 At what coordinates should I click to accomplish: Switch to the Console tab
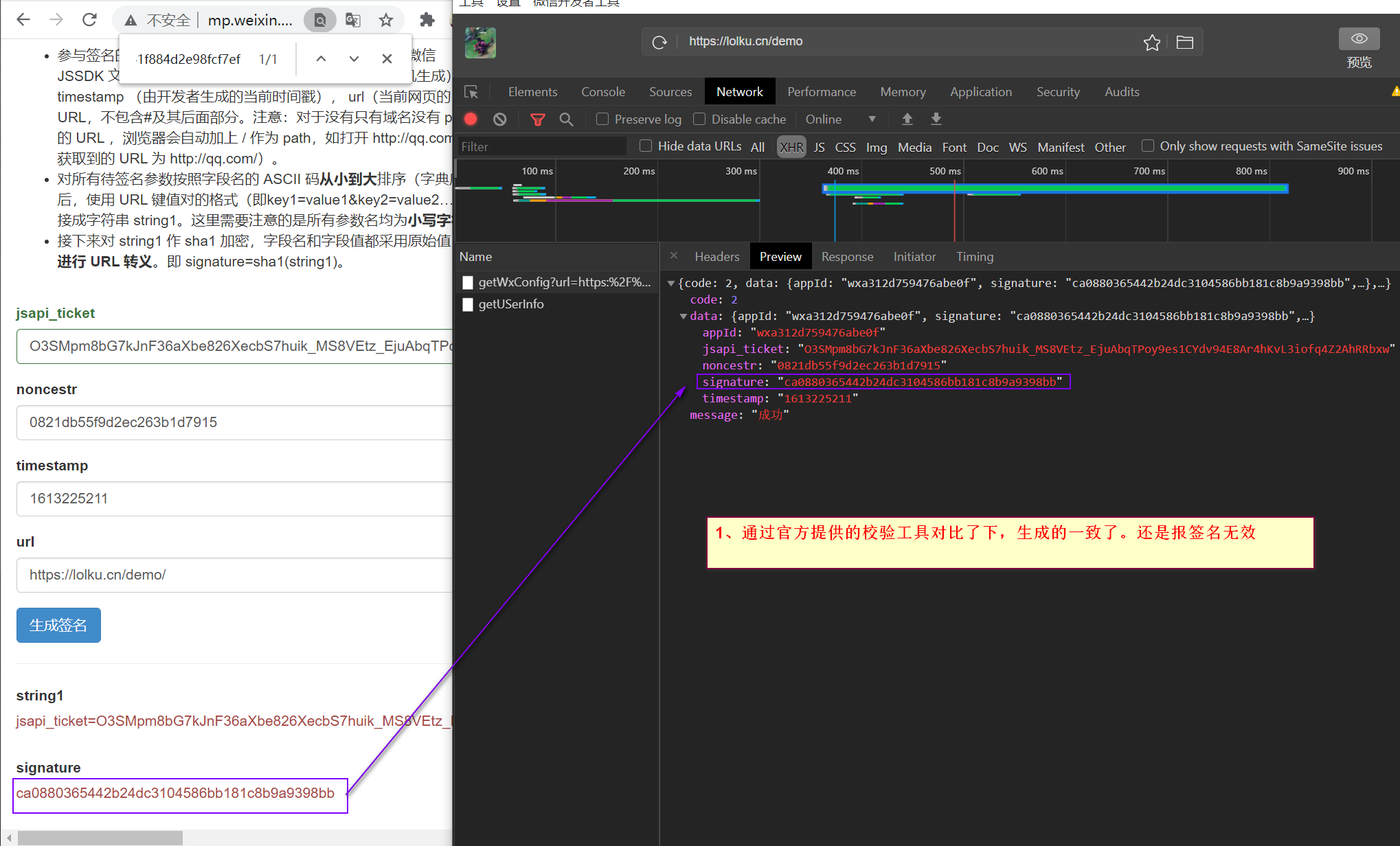tap(602, 92)
